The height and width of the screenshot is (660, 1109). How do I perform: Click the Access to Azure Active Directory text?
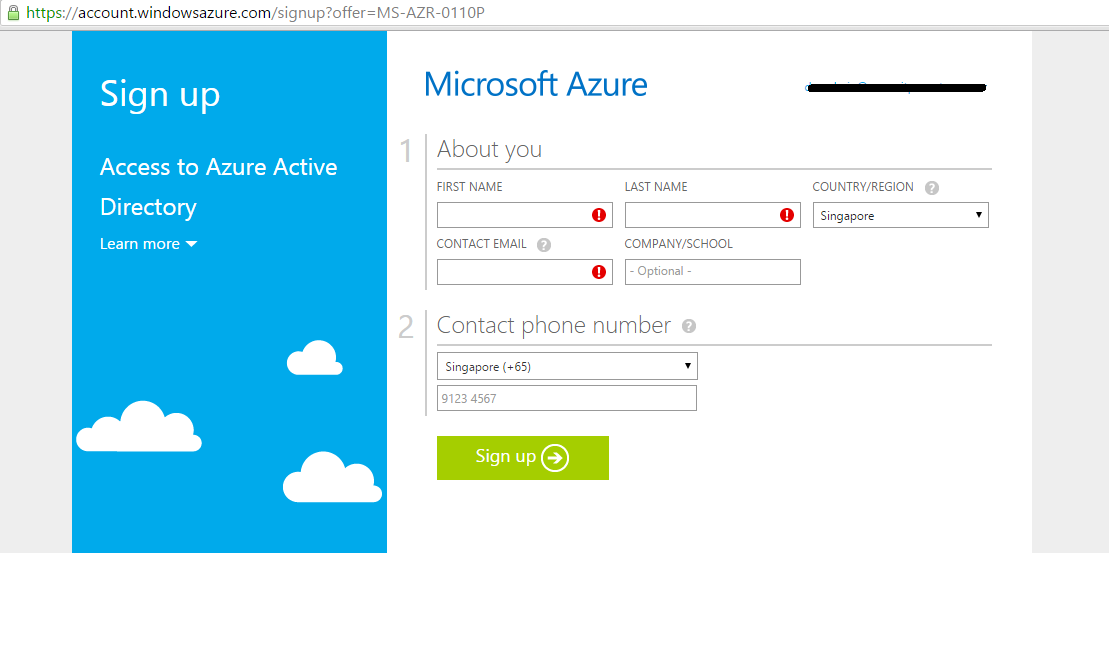[219, 187]
